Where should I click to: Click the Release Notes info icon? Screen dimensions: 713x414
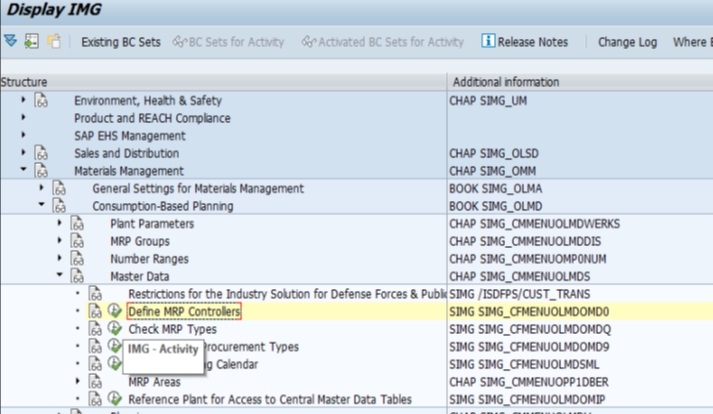[x=488, y=41]
